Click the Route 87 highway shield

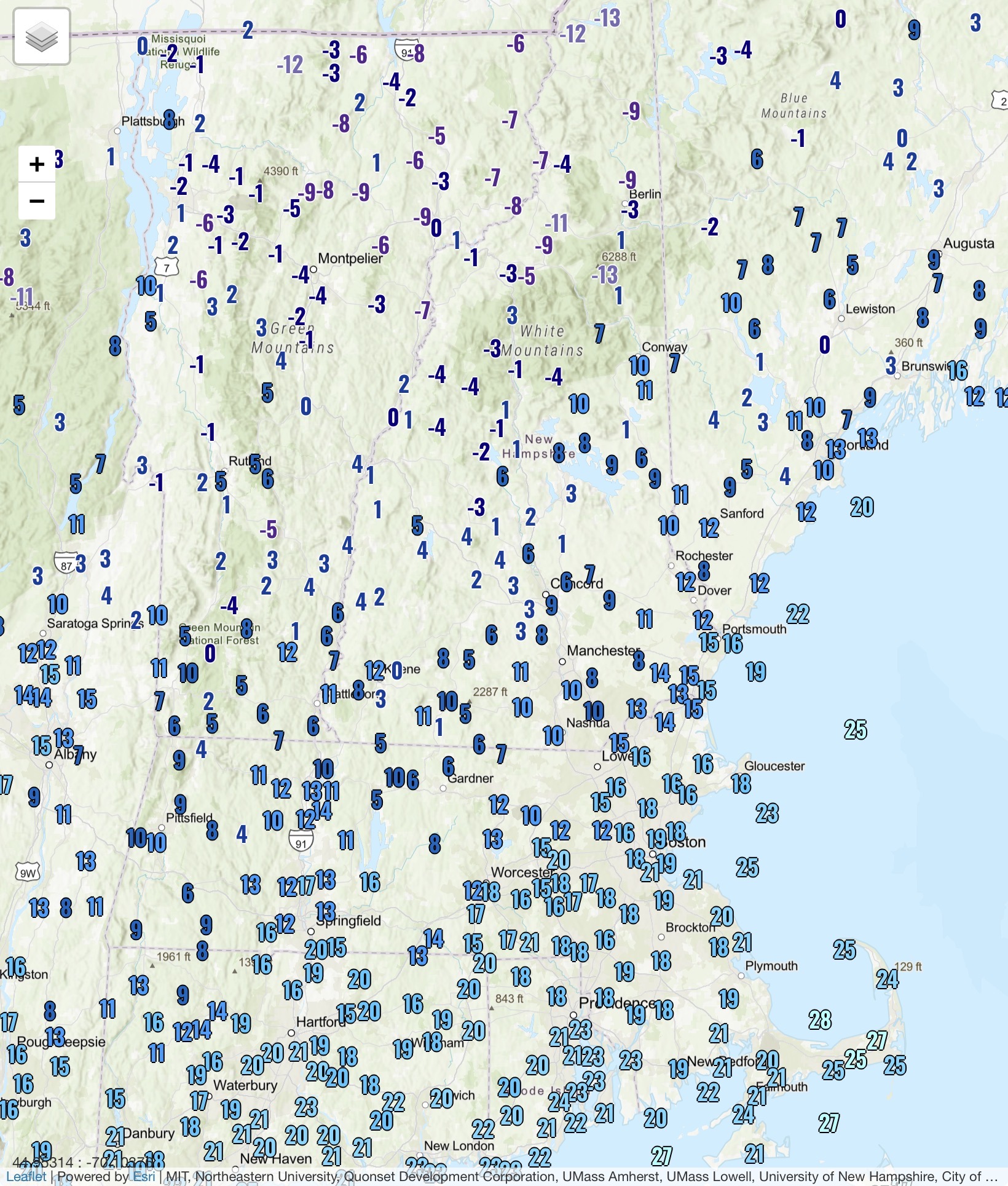[x=66, y=563]
